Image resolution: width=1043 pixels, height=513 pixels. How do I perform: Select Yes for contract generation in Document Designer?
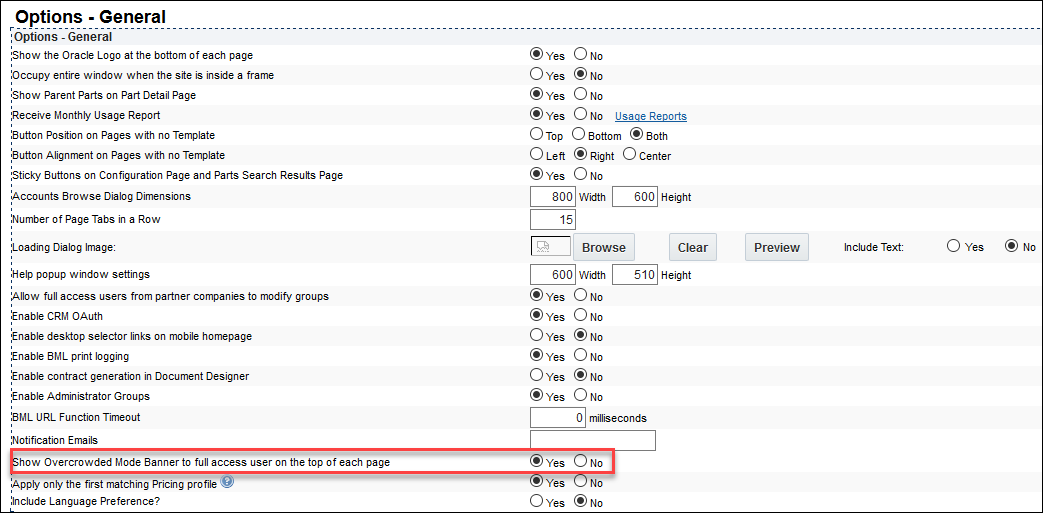(x=535, y=375)
